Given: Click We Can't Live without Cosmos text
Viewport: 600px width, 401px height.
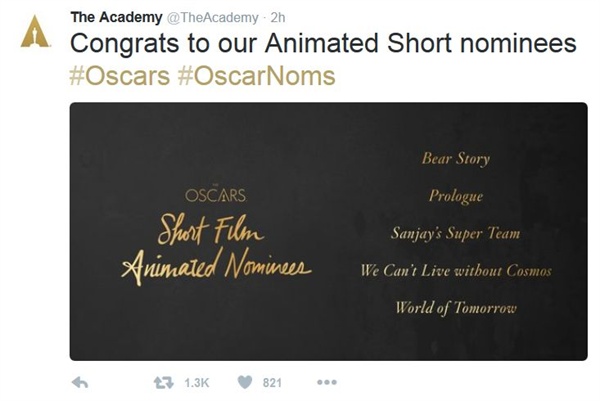Looking at the screenshot, I should click(456, 271).
